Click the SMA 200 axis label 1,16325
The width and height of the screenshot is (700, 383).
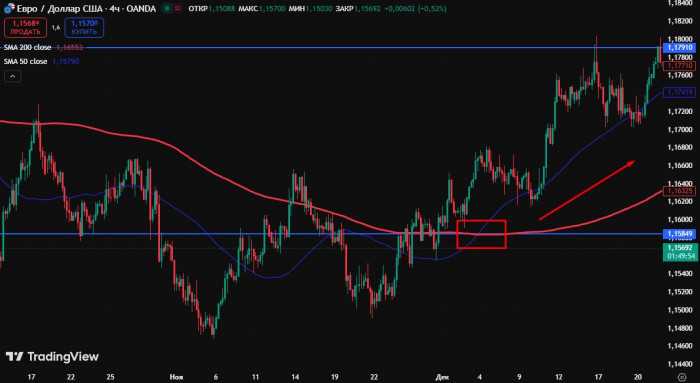[679, 191]
